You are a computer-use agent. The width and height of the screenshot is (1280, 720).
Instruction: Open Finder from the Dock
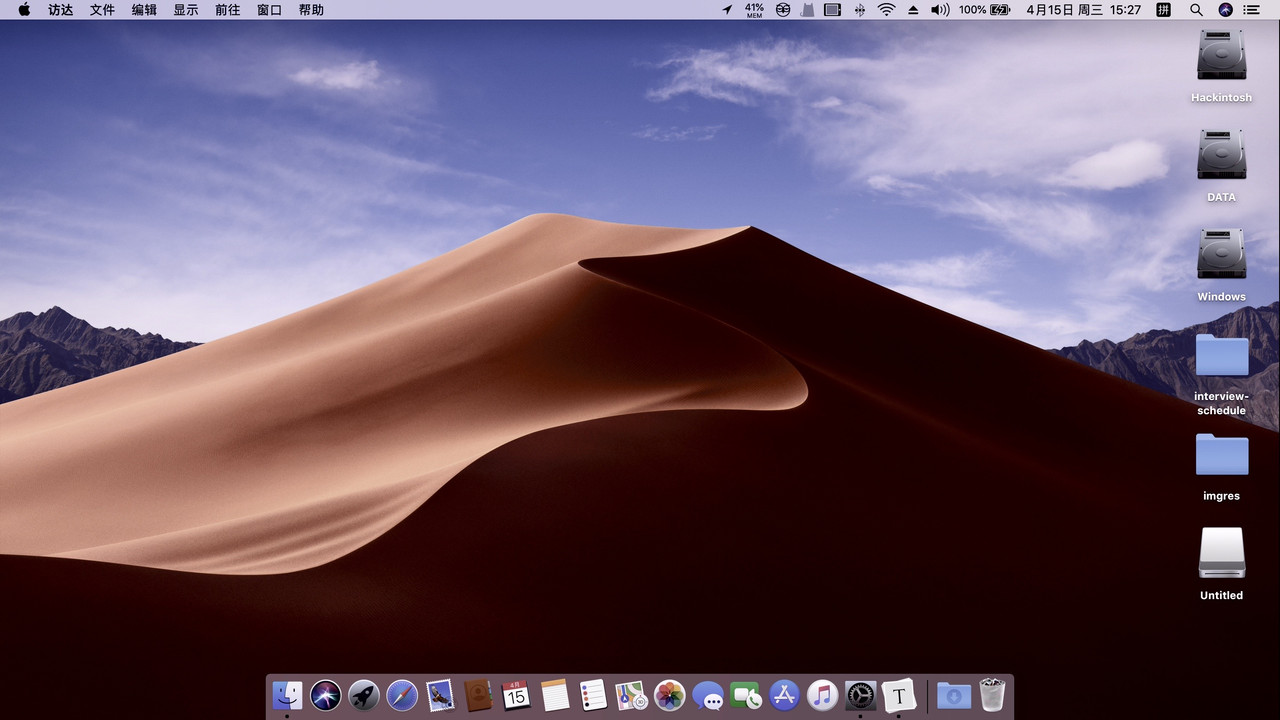click(x=287, y=694)
